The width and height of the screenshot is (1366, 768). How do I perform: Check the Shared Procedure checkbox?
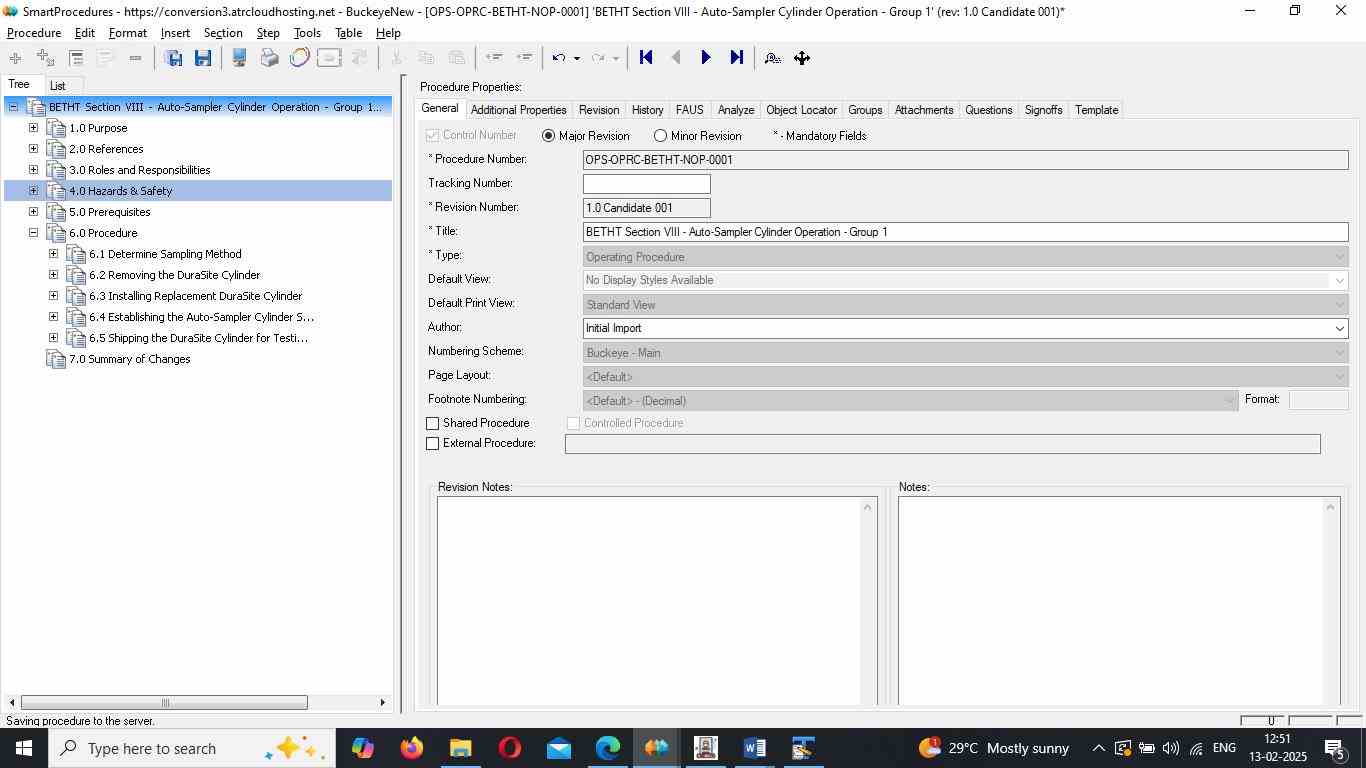433,424
